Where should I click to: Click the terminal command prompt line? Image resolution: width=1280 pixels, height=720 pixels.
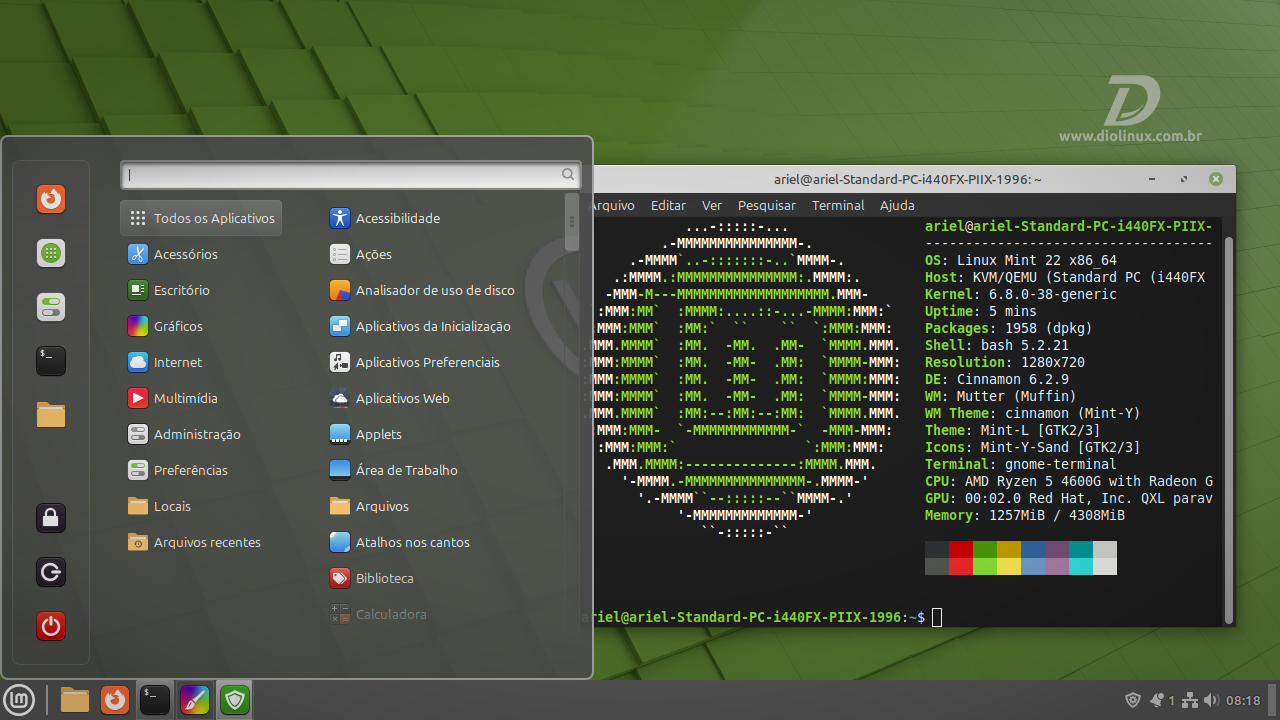click(x=760, y=617)
